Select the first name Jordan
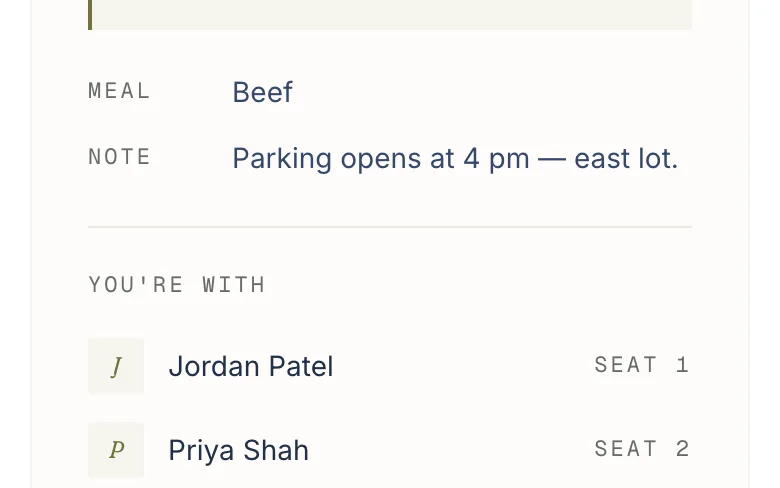This screenshot has height=488, width=780. point(214,367)
